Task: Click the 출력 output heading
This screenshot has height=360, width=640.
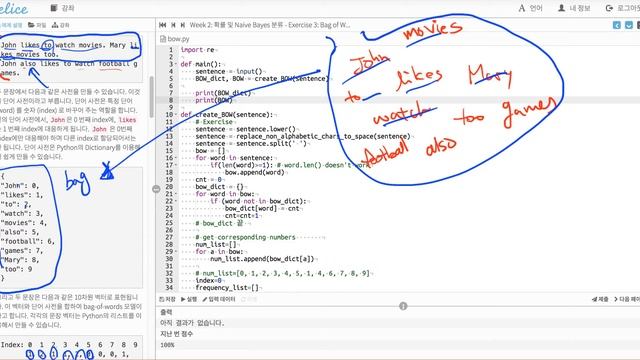Action: point(166,312)
